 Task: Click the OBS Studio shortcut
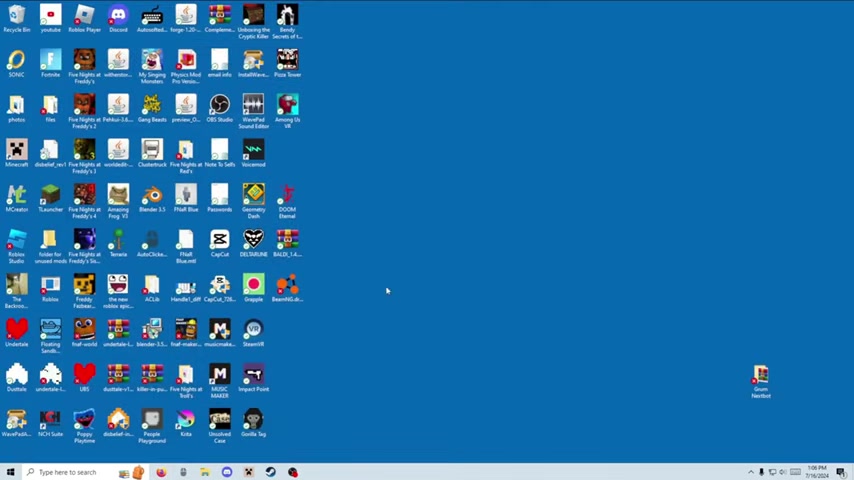point(219,105)
